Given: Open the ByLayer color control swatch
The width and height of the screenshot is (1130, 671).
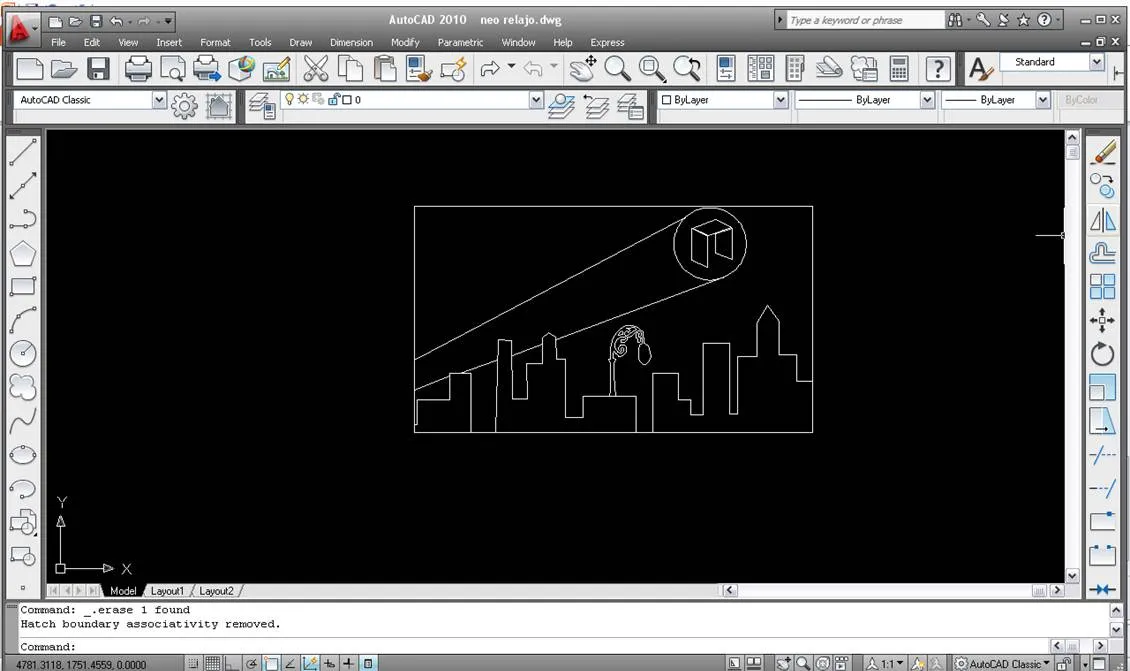Looking at the screenshot, I should click(x=723, y=100).
